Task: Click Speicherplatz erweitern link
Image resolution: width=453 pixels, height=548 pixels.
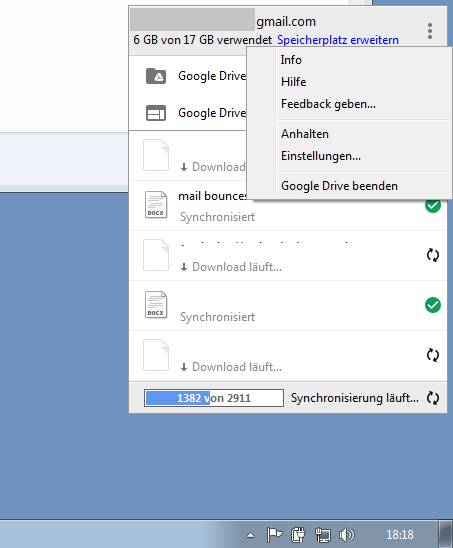Action: tap(338, 40)
